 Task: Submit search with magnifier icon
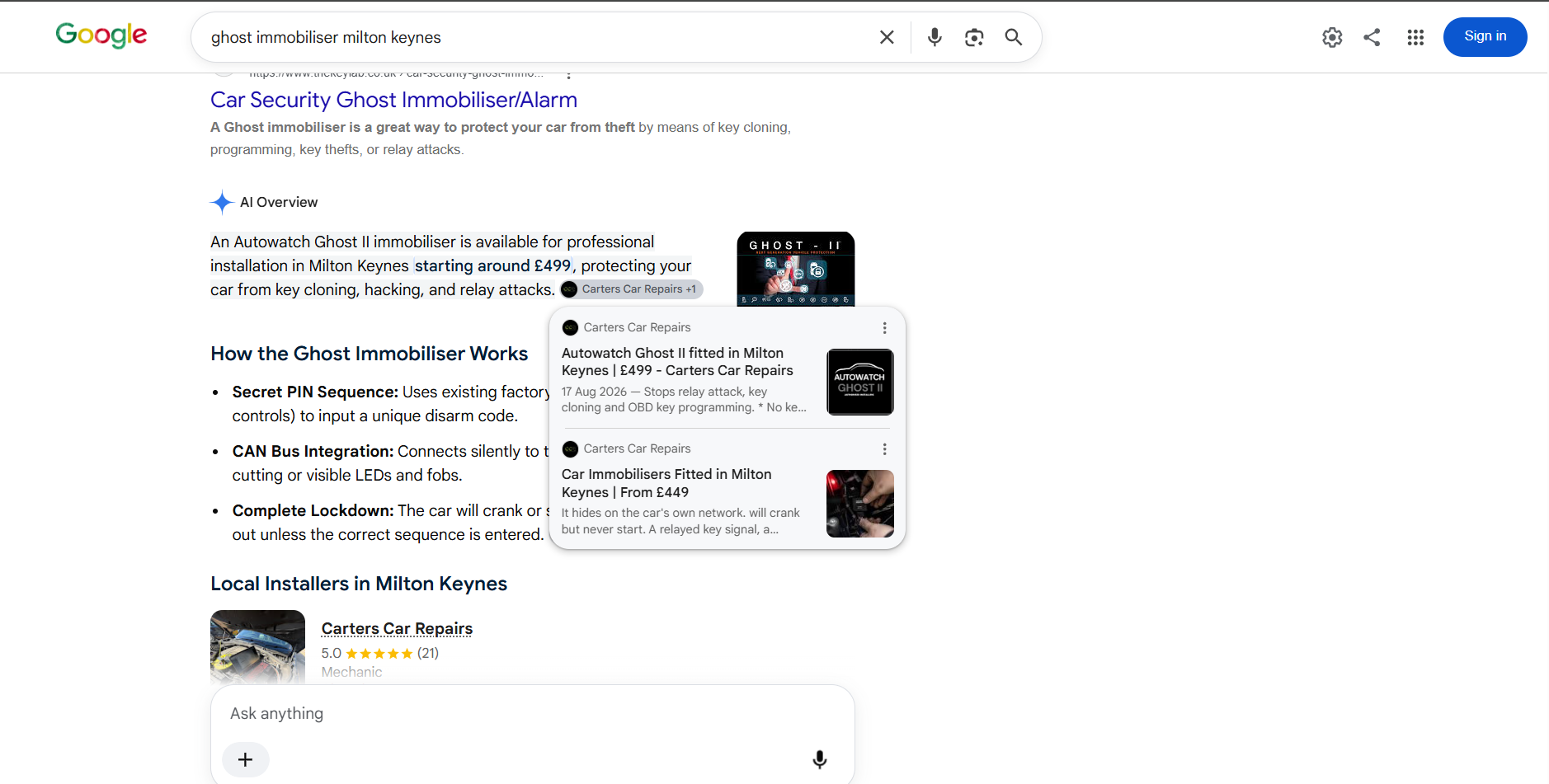[1014, 37]
